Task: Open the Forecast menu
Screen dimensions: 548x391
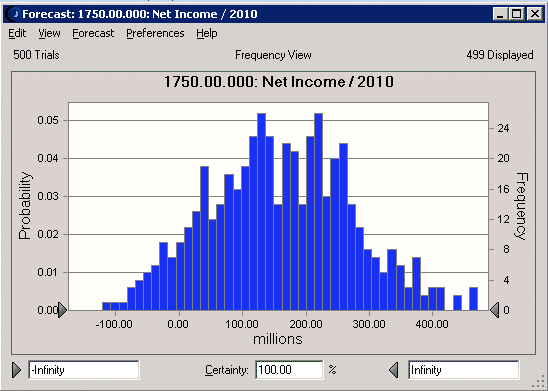Action: pyautogui.click(x=93, y=34)
